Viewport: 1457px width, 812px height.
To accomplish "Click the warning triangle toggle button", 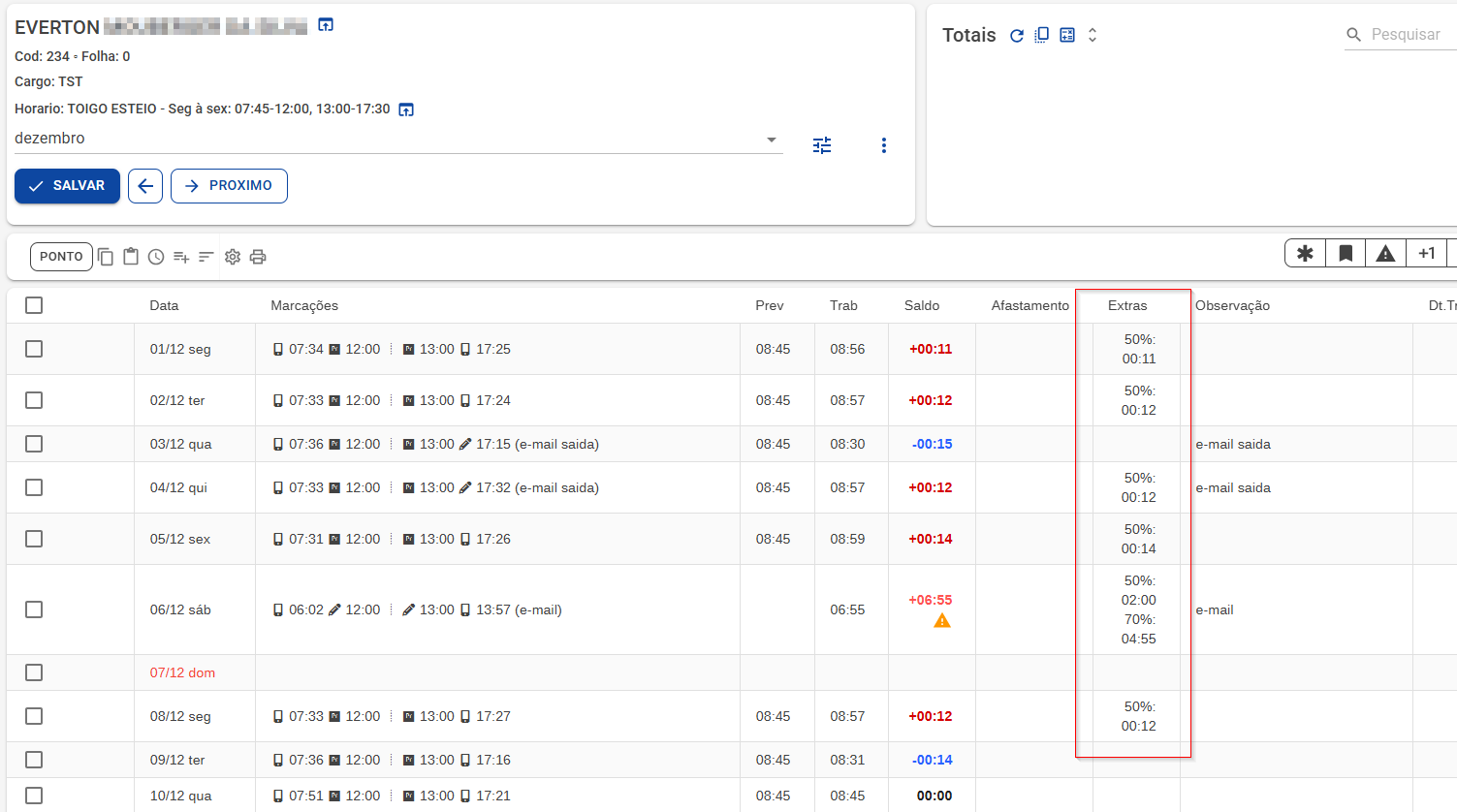I will point(1386,253).
